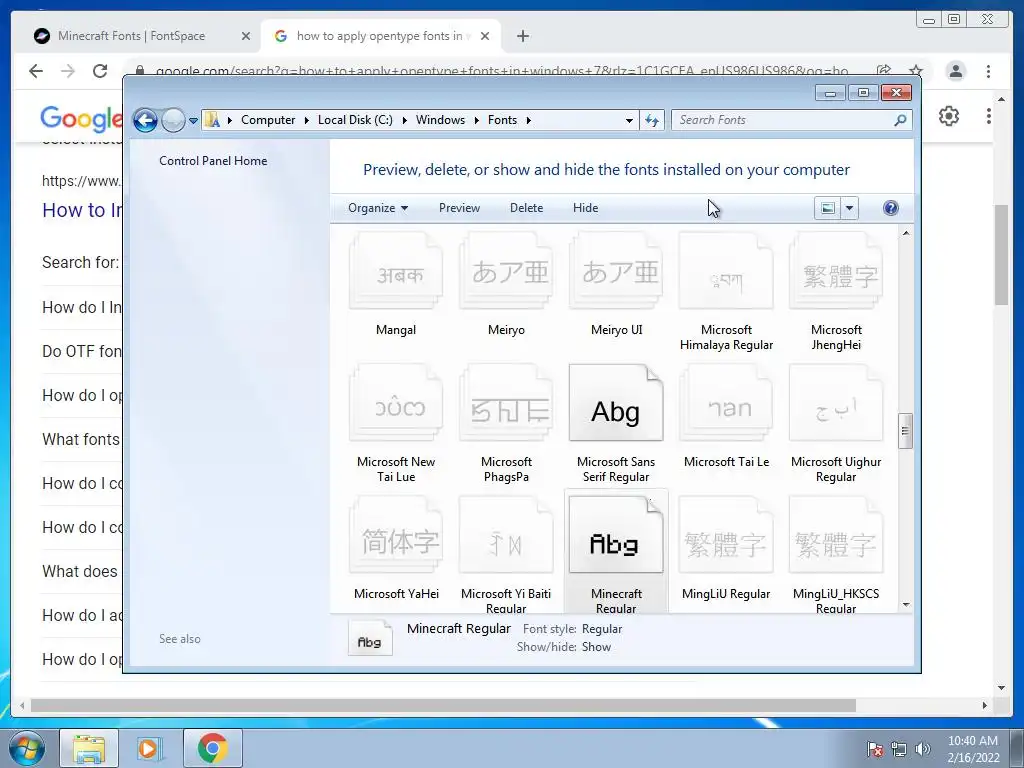
Task: Click Preview in the Fonts toolbar
Action: tap(459, 208)
